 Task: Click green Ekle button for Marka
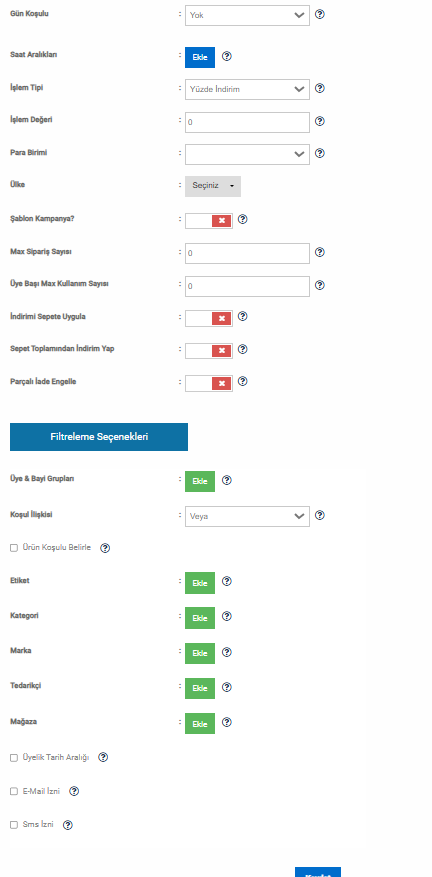point(200,653)
